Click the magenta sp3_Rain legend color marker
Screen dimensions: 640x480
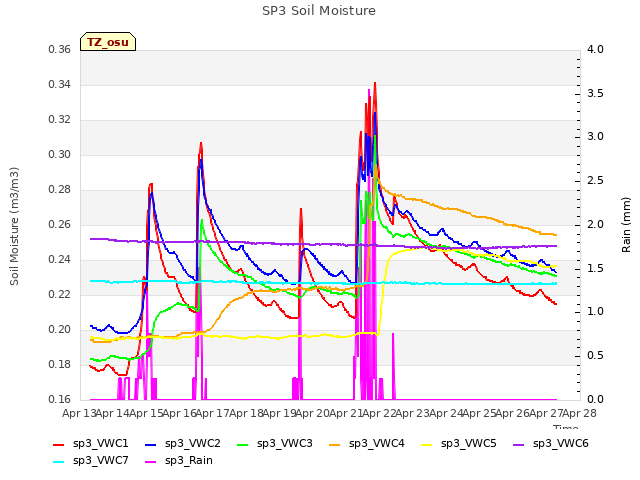151,462
